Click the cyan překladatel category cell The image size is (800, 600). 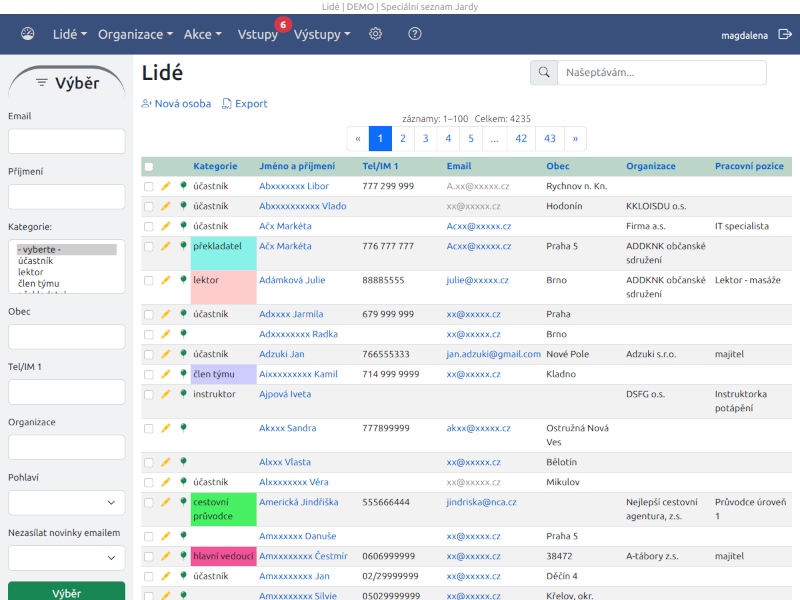(223, 253)
